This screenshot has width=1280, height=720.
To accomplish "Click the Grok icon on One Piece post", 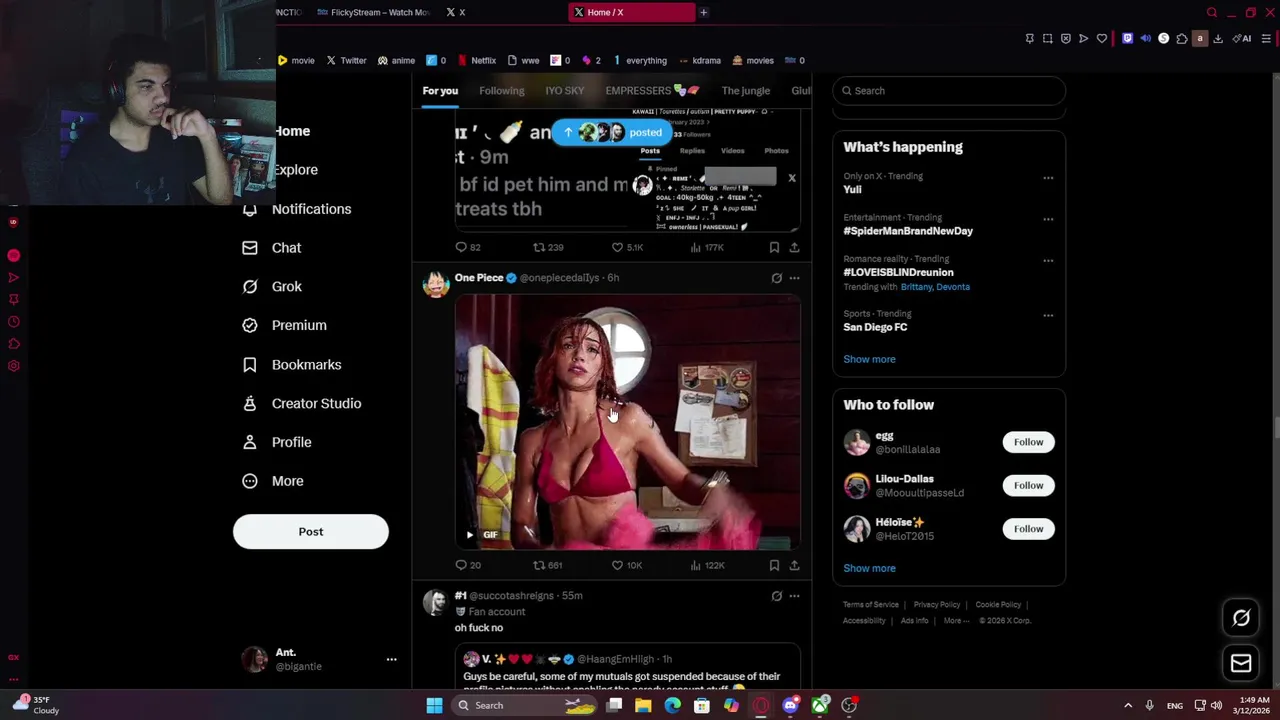I will (x=776, y=278).
